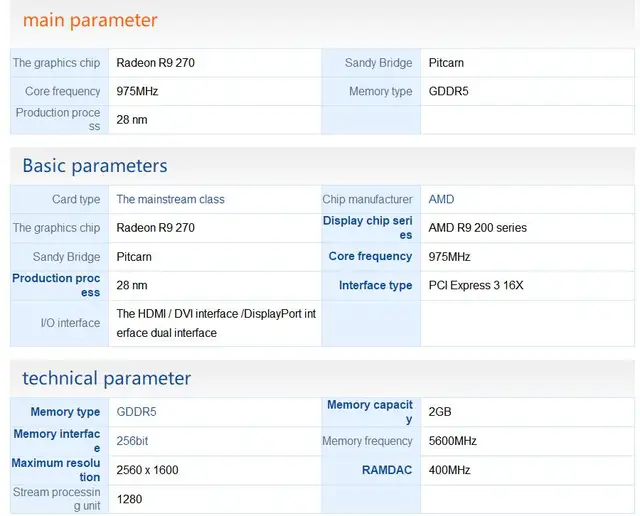The width and height of the screenshot is (640, 516).
Task: Click the bold Maximum resolution label
Action: coord(56,470)
